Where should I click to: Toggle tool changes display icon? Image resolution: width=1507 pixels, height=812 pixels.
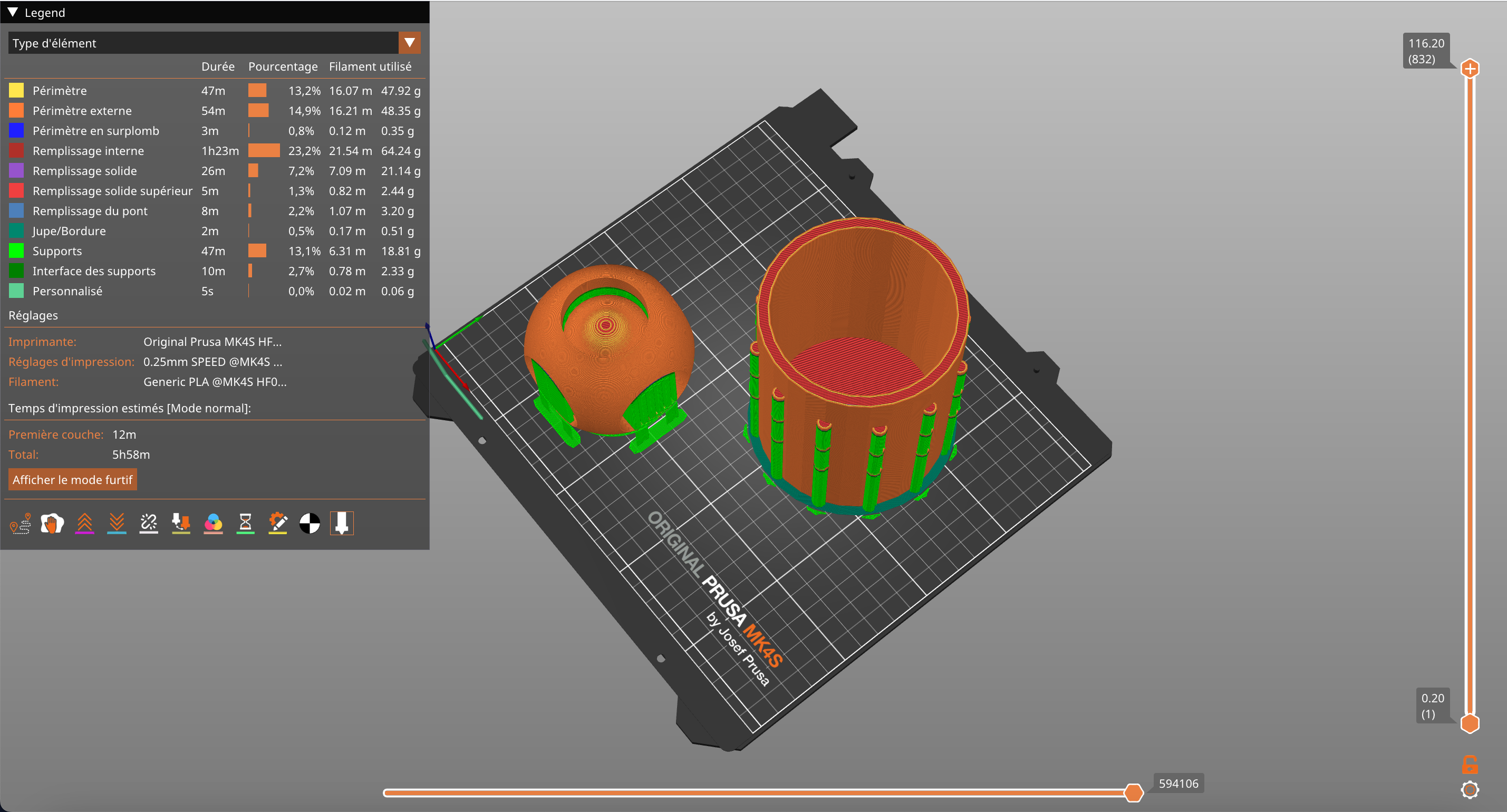point(181,523)
